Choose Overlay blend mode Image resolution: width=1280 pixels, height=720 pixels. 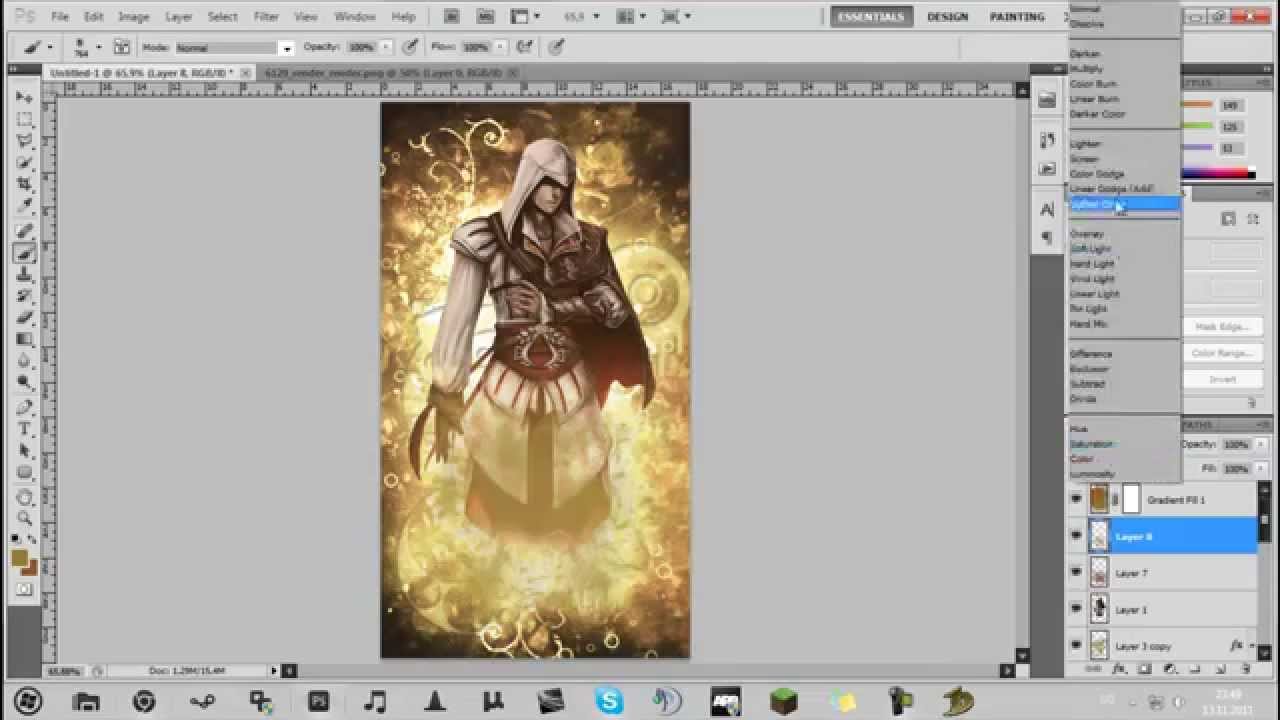pyautogui.click(x=1087, y=234)
